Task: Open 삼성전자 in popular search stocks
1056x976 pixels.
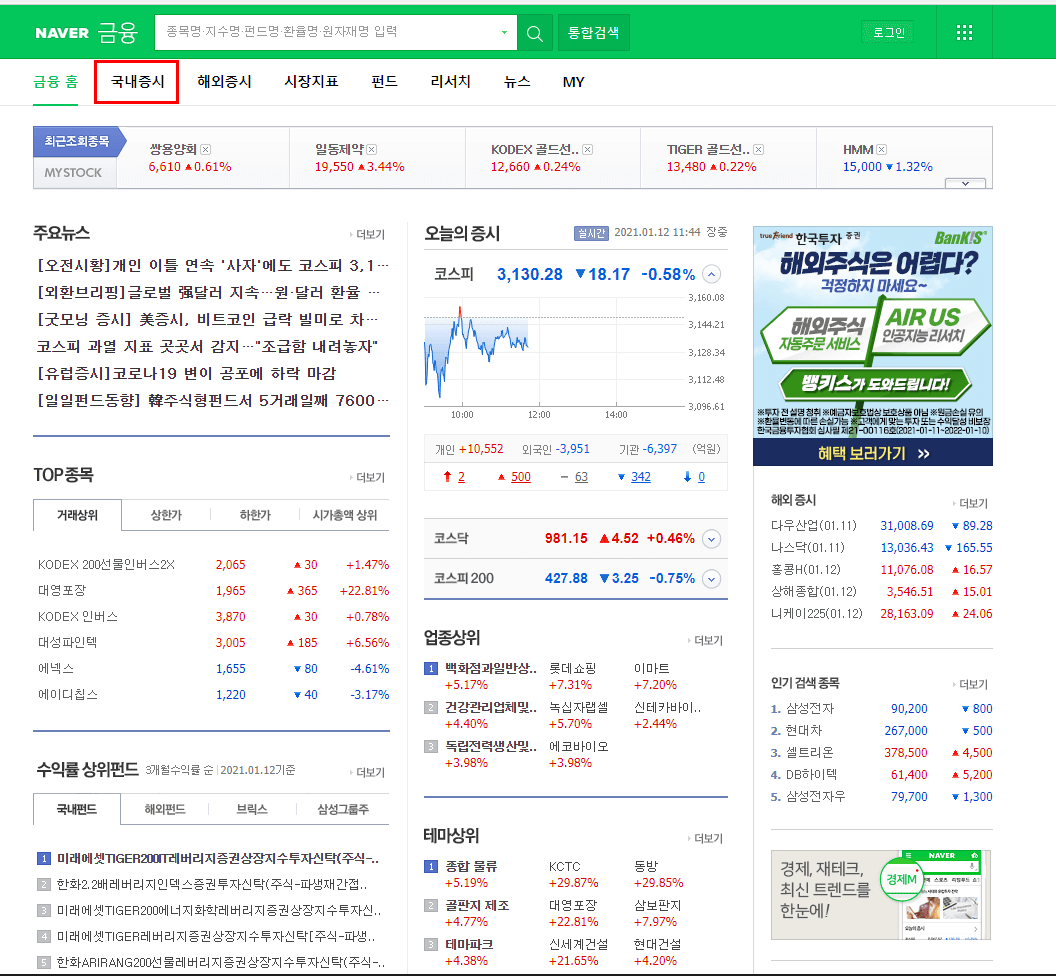Action: (x=810, y=709)
